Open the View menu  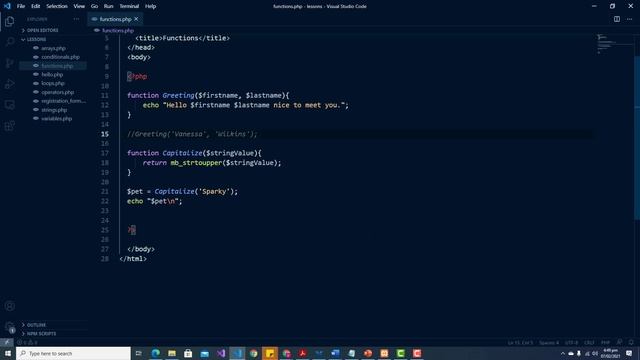79,6
